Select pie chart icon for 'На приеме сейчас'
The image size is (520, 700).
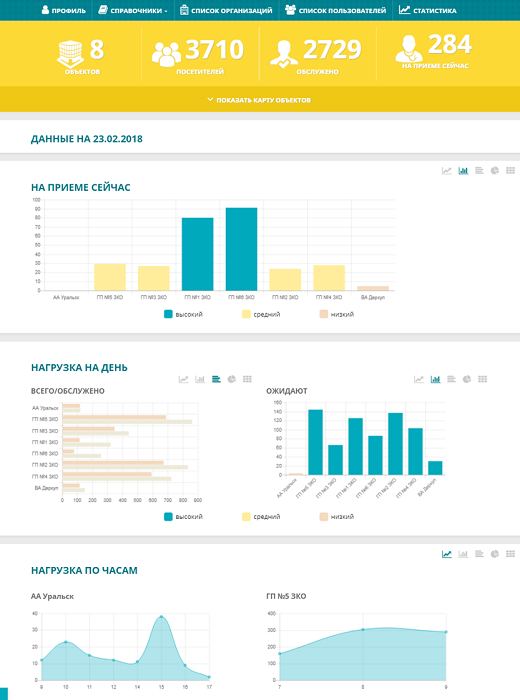pyautogui.click(x=495, y=171)
